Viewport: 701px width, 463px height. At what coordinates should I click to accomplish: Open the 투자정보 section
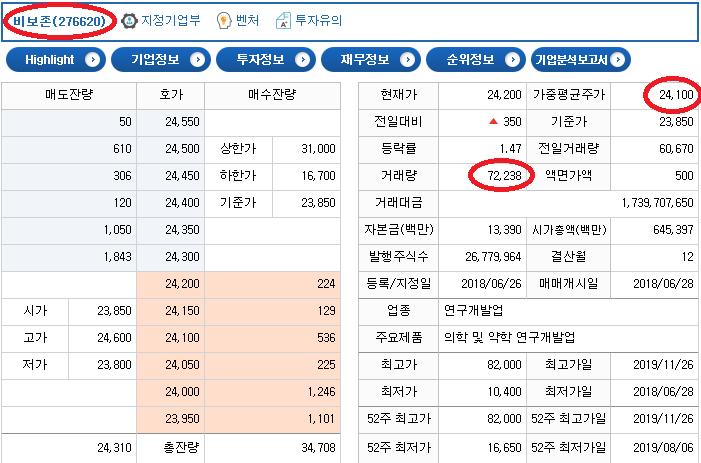[266, 59]
